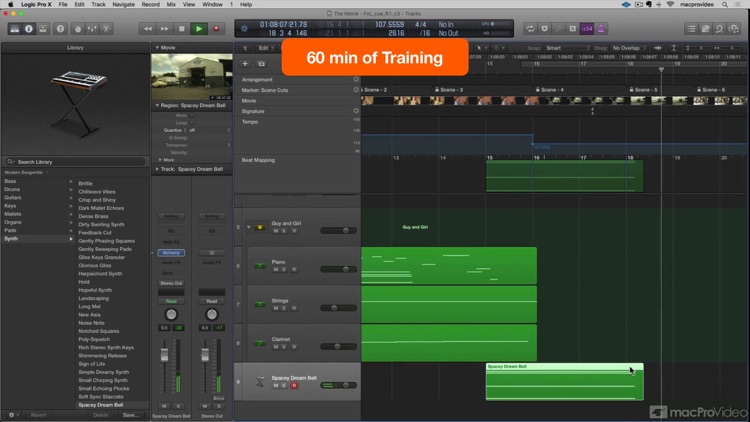Click the Rewind transport button
This screenshot has width=750, height=422.
click(x=147, y=29)
